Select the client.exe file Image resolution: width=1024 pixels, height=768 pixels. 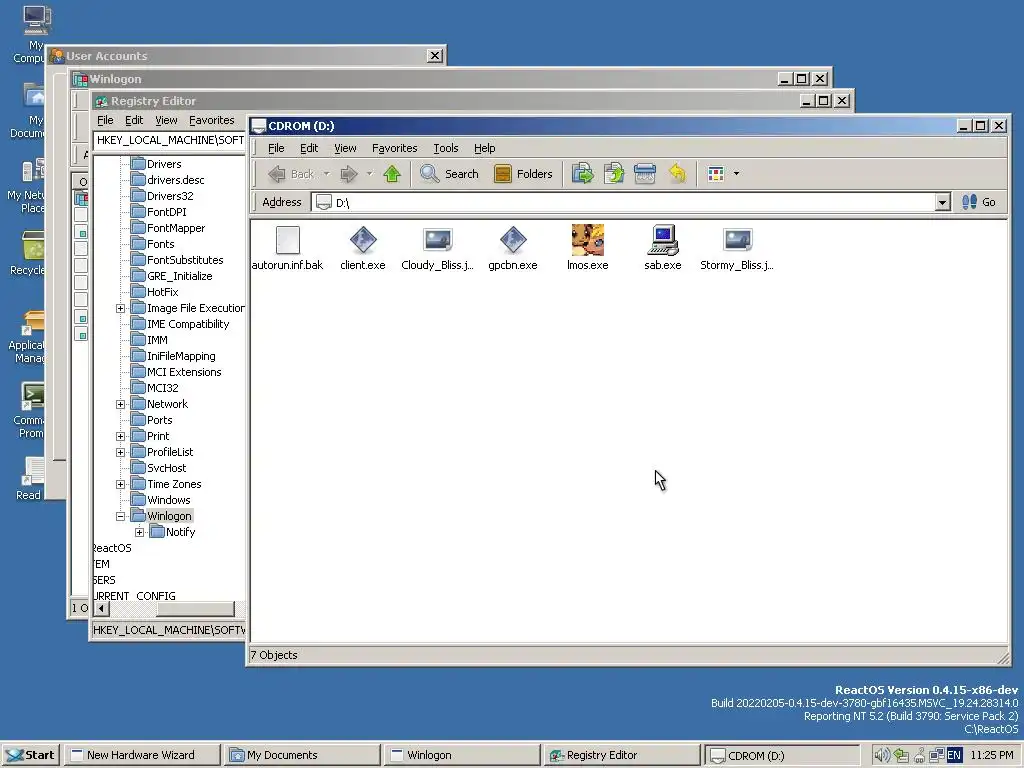click(x=362, y=248)
